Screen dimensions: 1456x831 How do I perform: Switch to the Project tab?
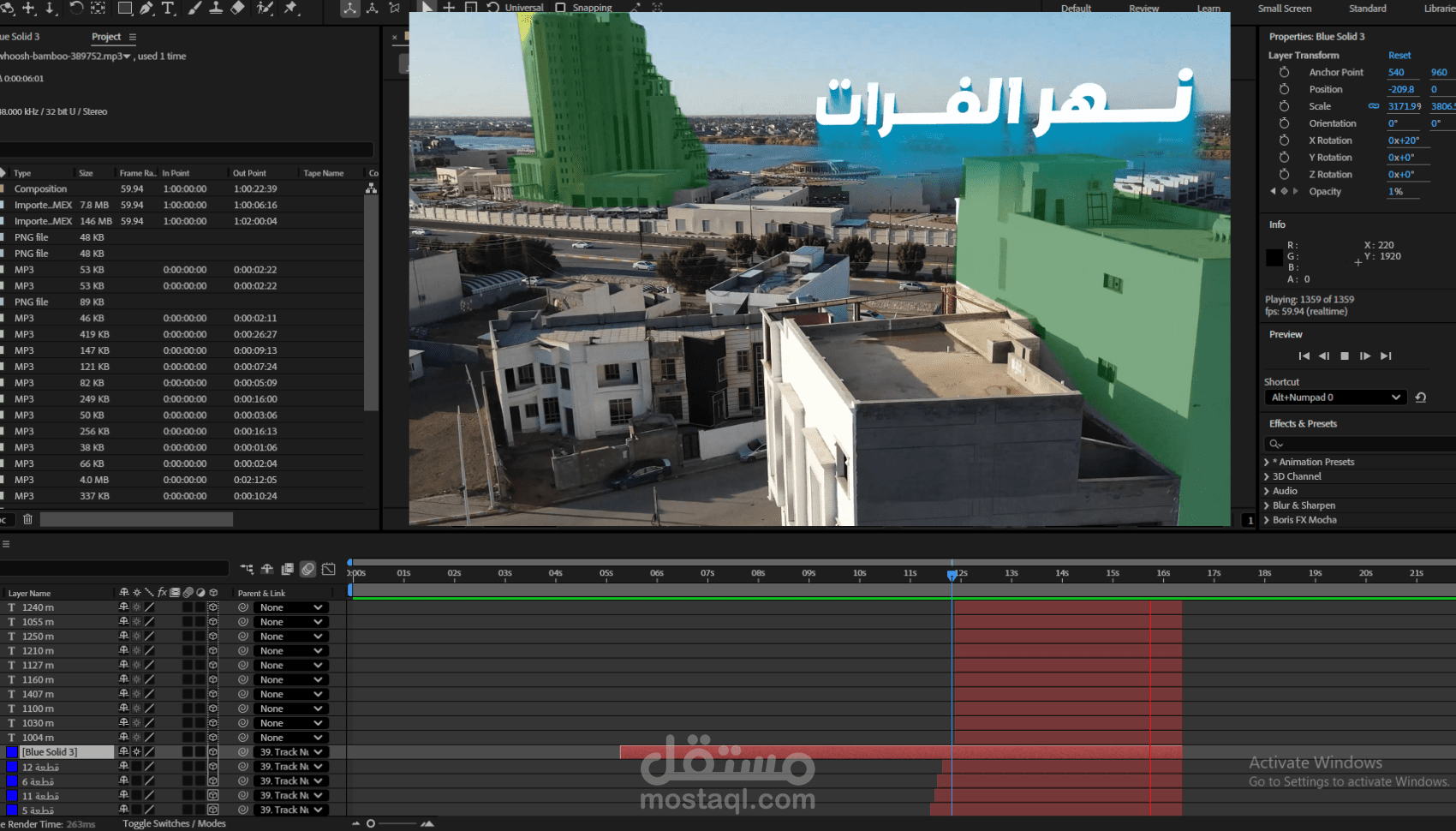tap(107, 36)
